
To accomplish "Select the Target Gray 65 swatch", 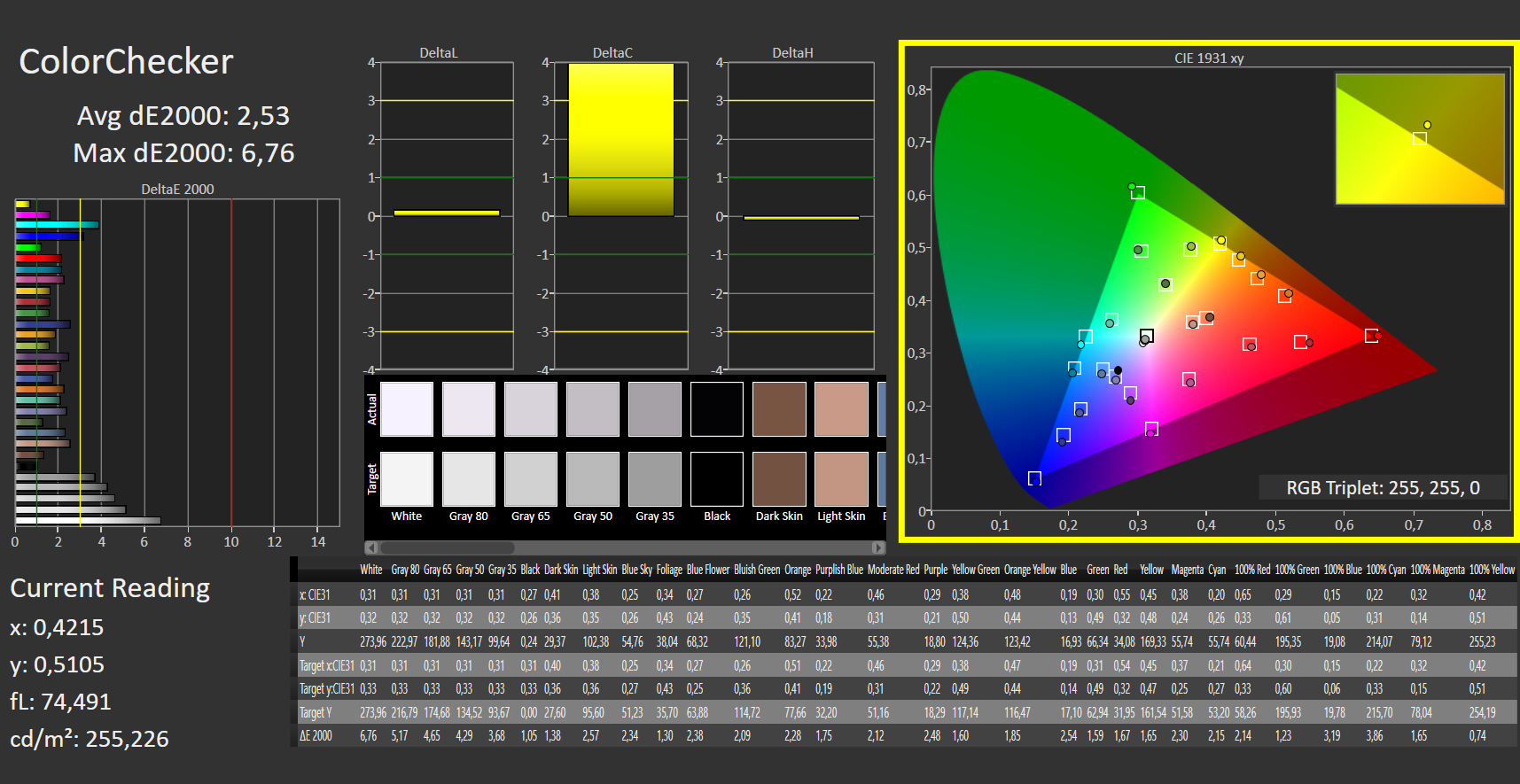I will point(531,479).
